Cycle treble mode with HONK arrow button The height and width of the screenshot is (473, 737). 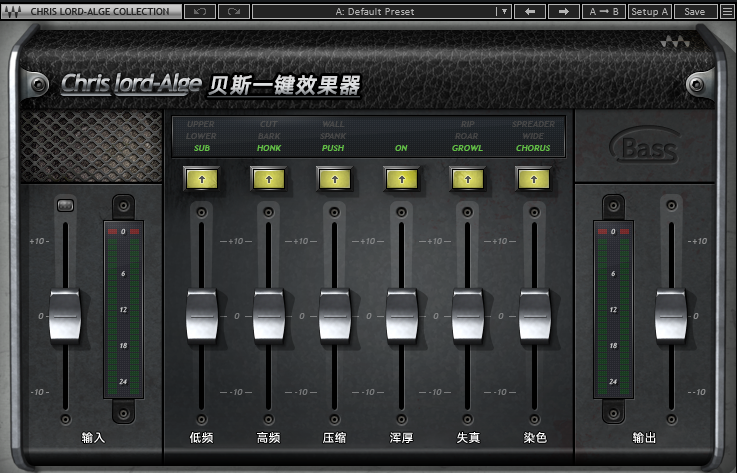point(269,179)
